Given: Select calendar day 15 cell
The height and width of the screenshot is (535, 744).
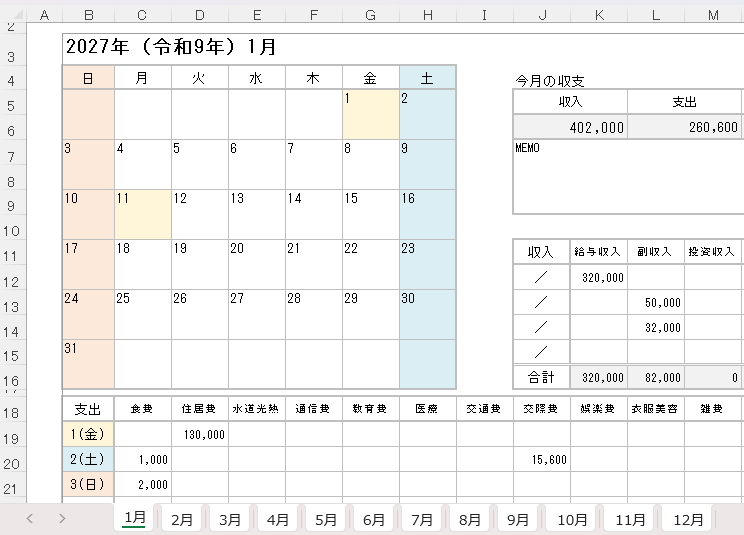Looking at the screenshot, I should click(x=371, y=214).
